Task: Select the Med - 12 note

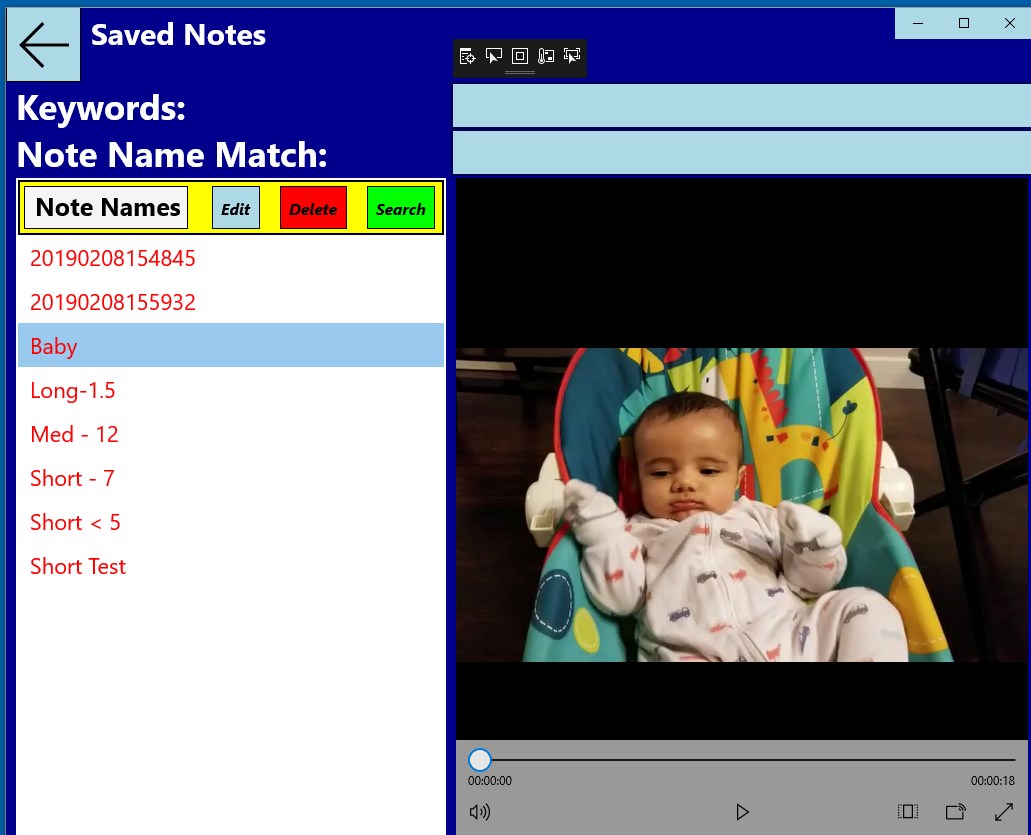Action: coord(231,433)
